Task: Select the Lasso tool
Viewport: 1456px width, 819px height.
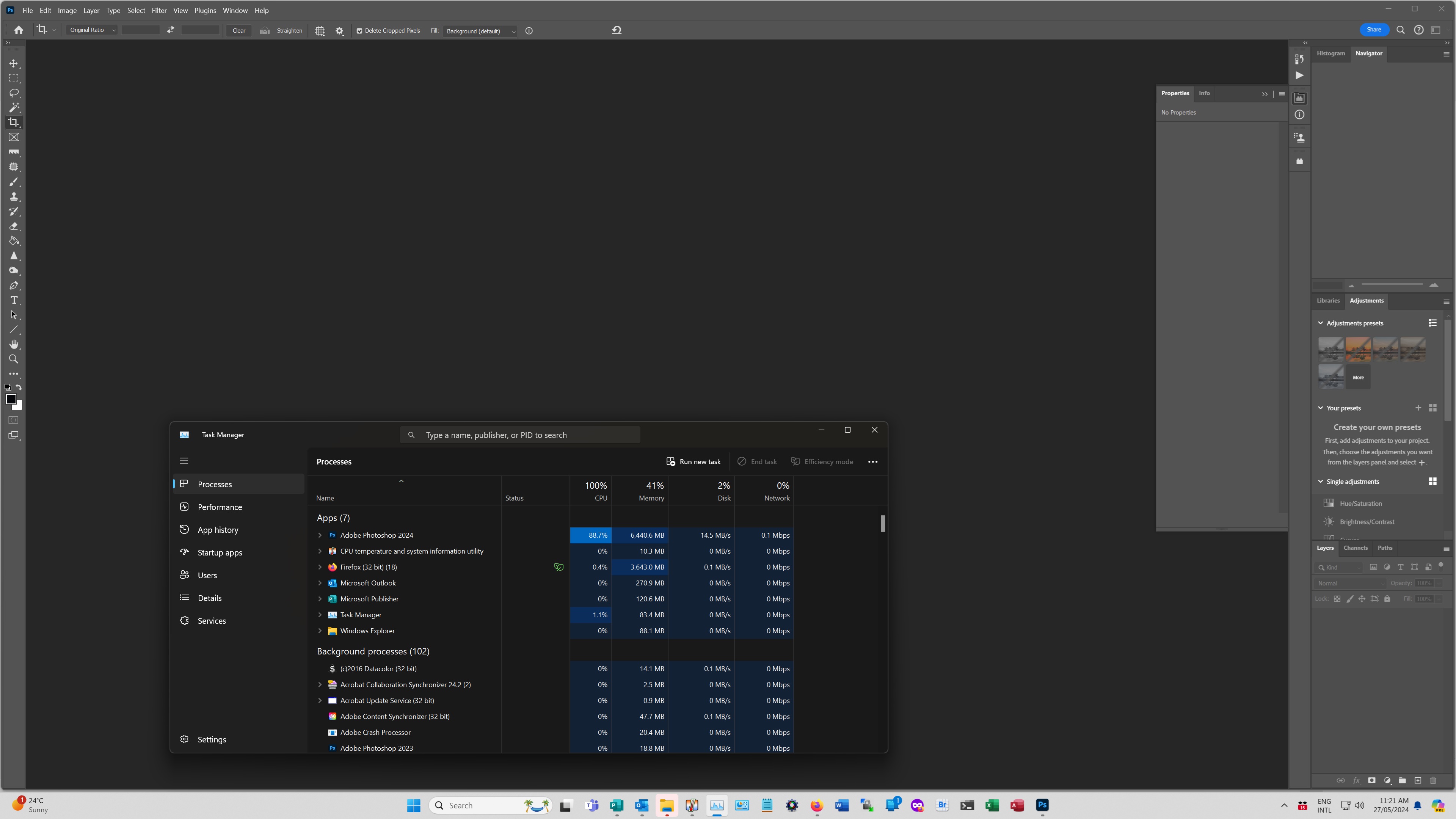Action: coord(14,93)
